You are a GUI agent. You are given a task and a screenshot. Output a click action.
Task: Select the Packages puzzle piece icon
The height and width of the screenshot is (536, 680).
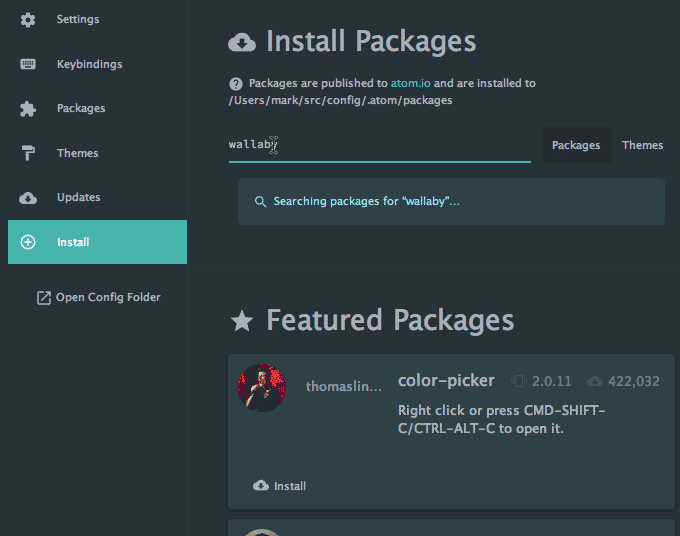tap(28, 109)
